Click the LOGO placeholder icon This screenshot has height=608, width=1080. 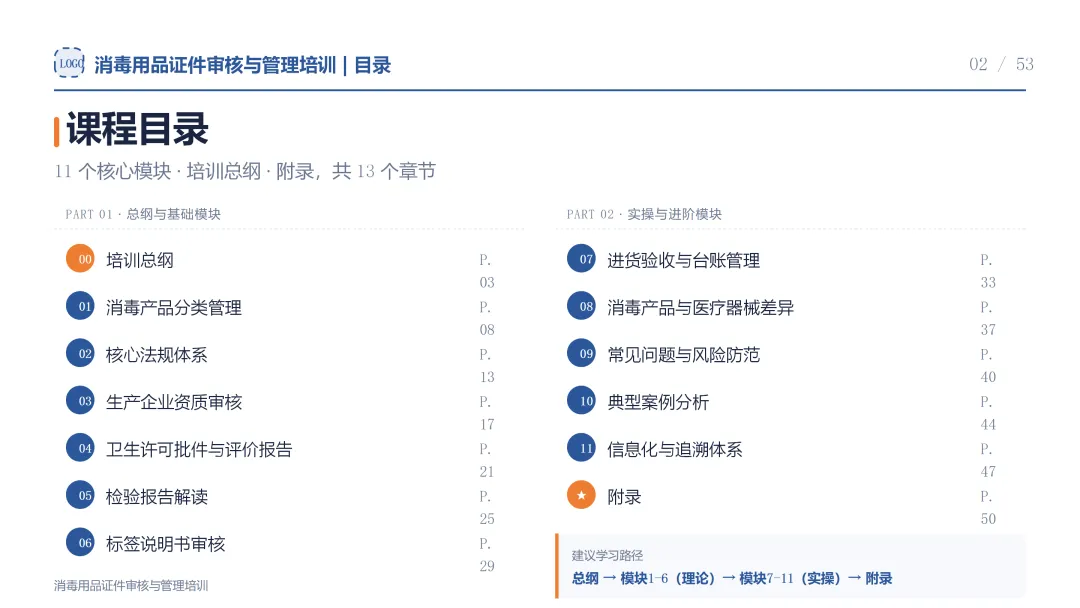point(69,63)
